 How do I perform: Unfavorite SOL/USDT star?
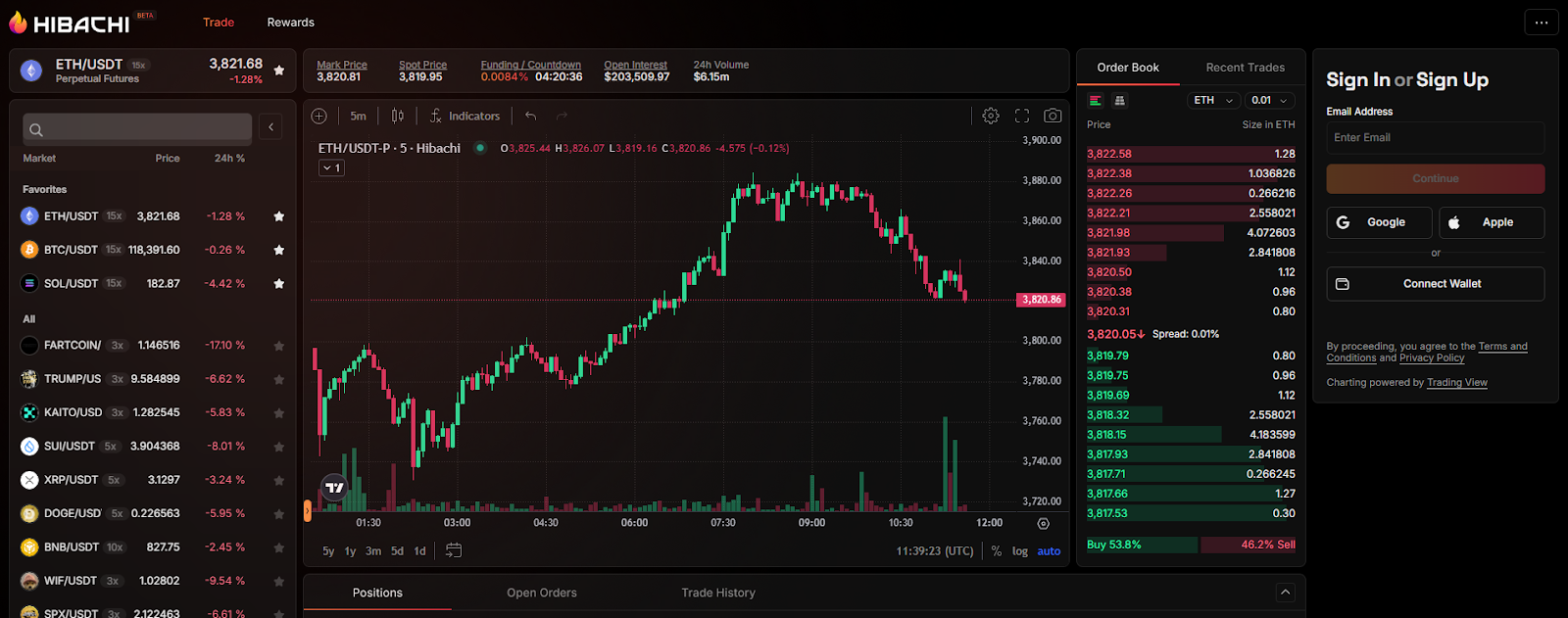pos(279,284)
